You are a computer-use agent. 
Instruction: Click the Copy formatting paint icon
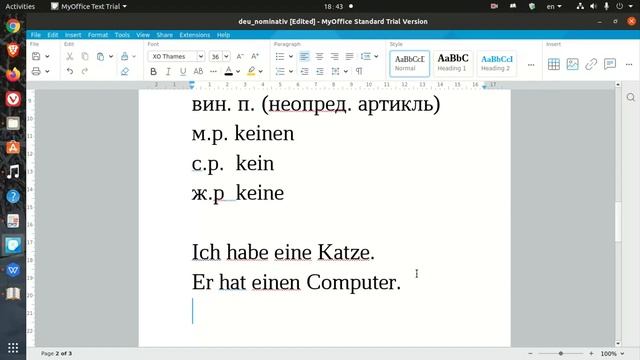[124, 56]
